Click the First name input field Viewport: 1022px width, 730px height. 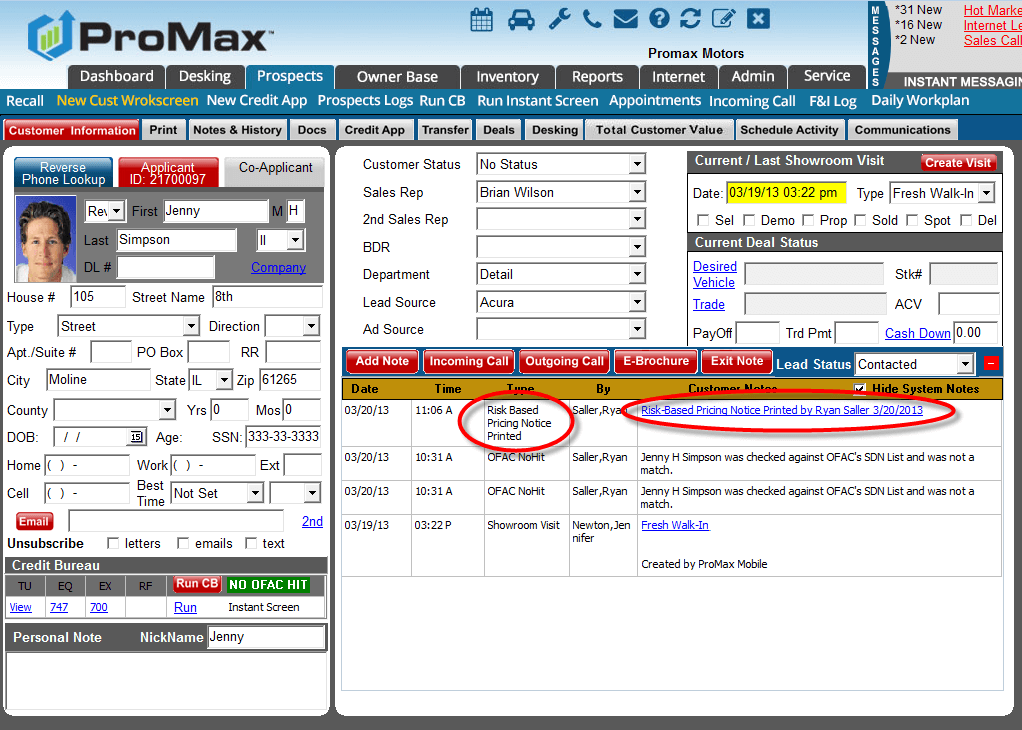click(216, 211)
